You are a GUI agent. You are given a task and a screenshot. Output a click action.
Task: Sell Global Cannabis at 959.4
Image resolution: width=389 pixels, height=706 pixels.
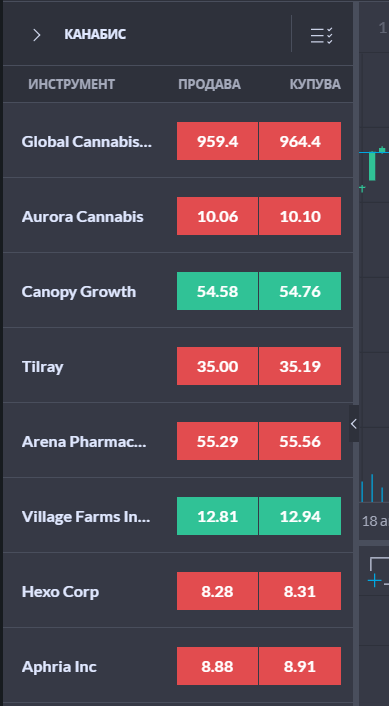click(x=217, y=141)
